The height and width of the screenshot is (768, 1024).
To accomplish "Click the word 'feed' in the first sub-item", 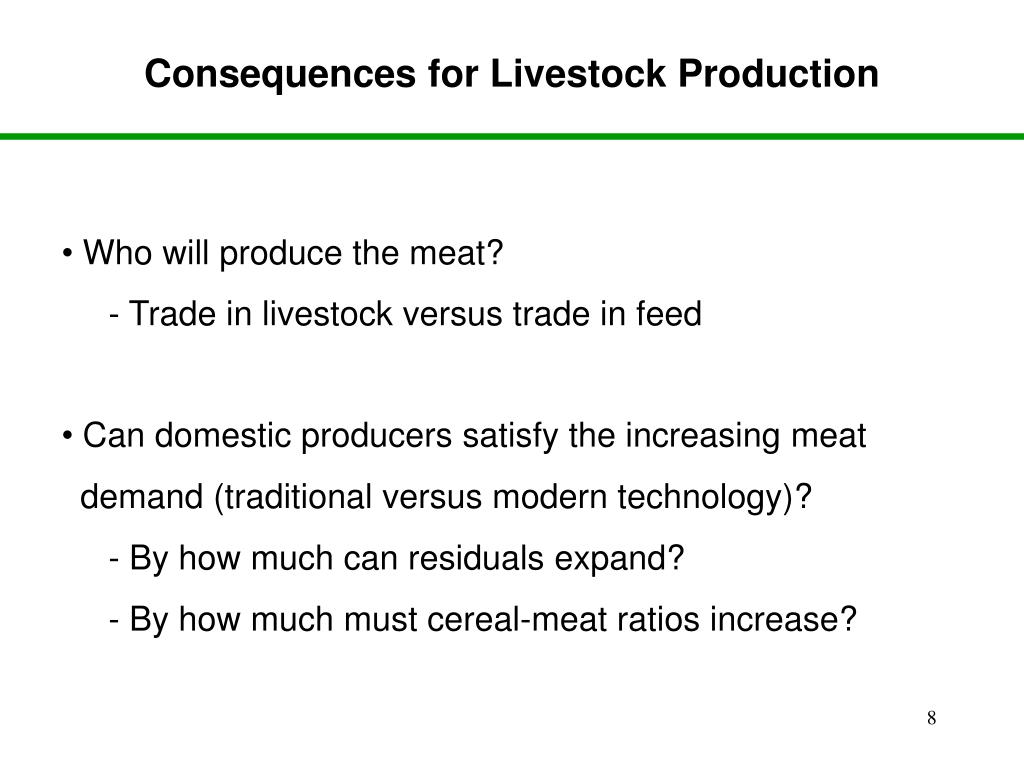I will coord(669,313).
